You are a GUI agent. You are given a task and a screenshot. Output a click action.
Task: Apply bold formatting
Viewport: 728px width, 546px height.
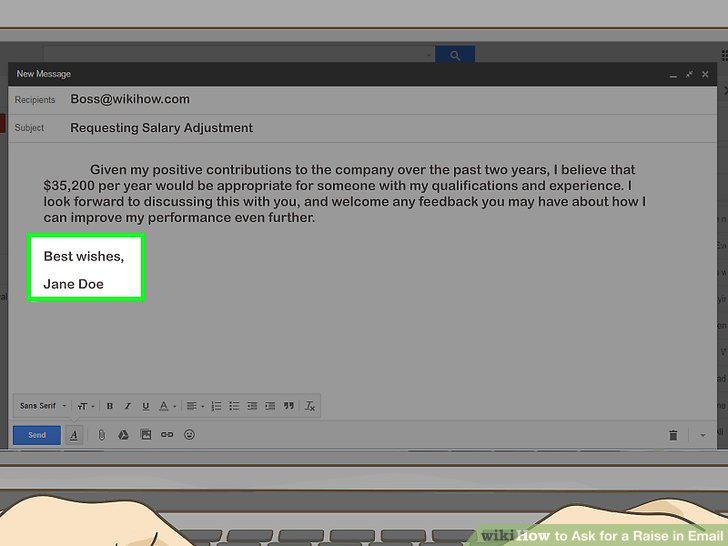(110, 406)
